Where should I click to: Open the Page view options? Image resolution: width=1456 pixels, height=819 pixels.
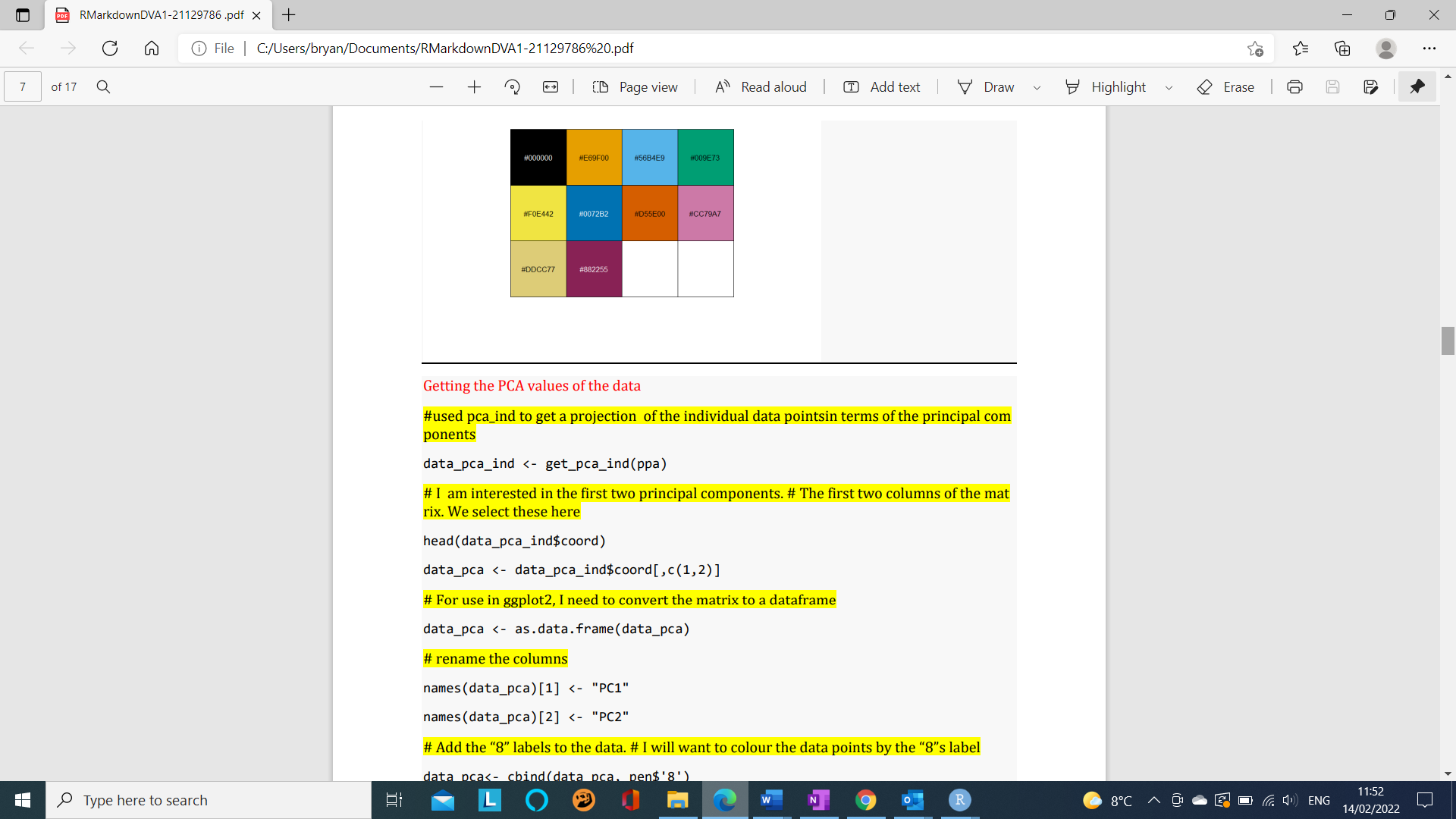635,87
